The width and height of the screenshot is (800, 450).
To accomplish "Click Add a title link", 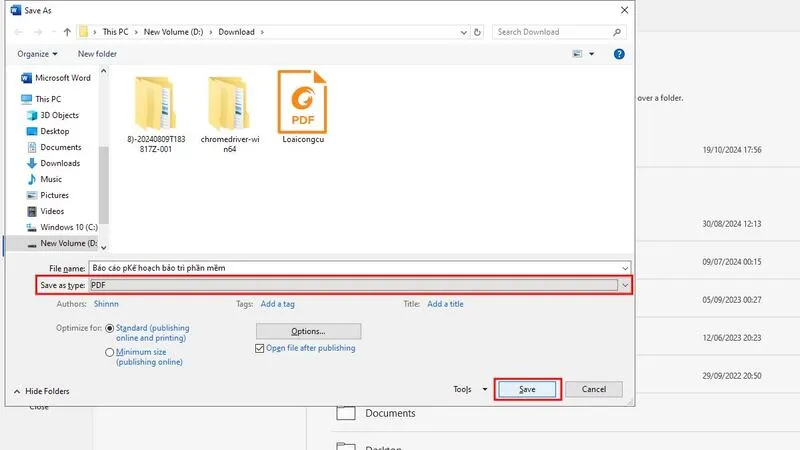I will click(x=445, y=304).
